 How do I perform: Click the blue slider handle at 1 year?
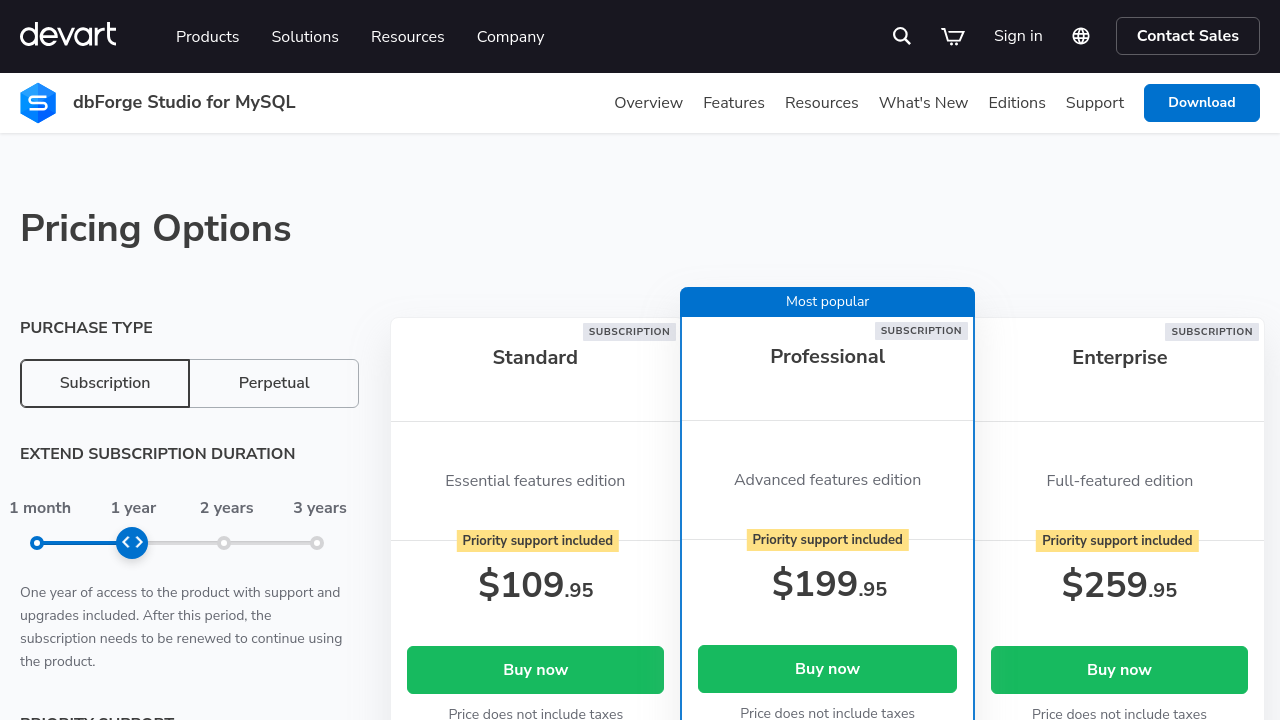coord(132,543)
